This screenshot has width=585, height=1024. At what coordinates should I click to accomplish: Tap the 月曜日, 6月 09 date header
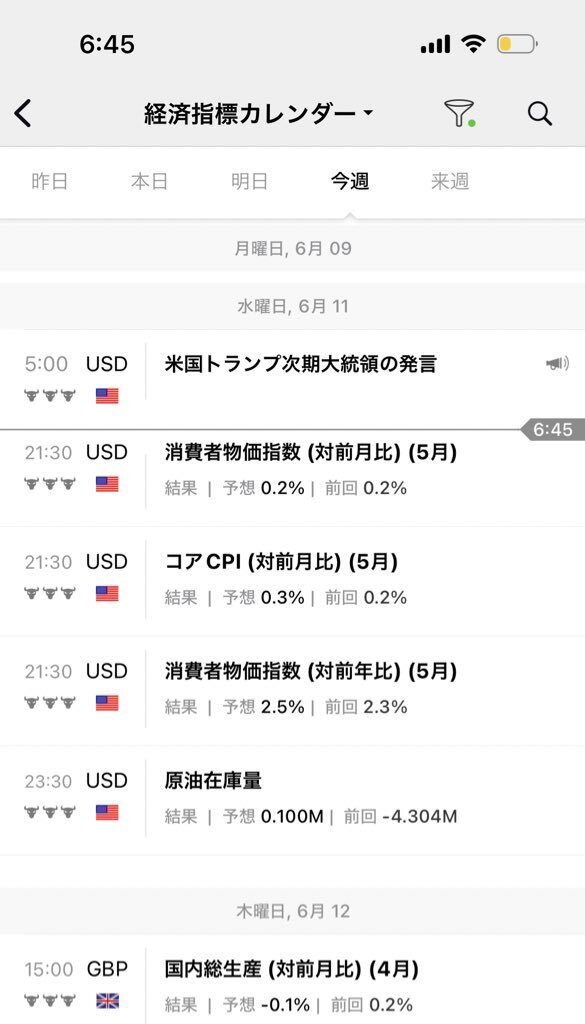tap(292, 248)
